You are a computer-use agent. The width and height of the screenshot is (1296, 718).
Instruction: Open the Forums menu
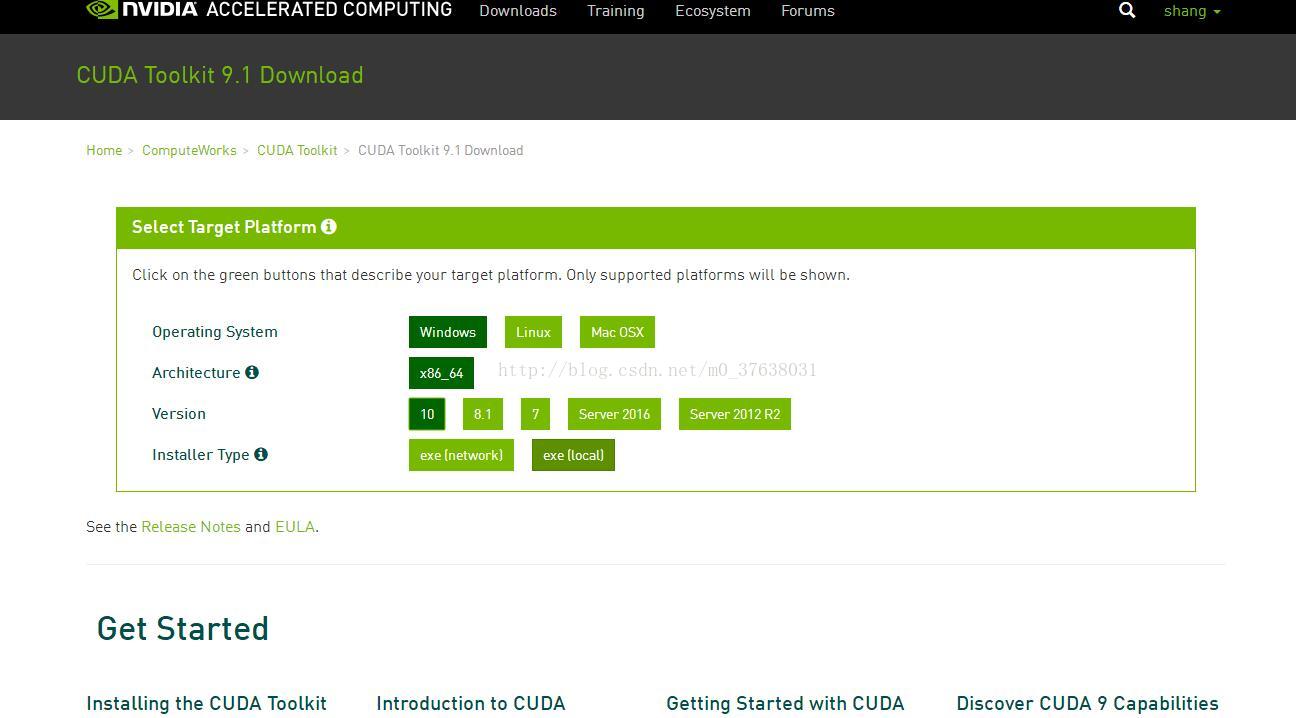pos(808,11)
